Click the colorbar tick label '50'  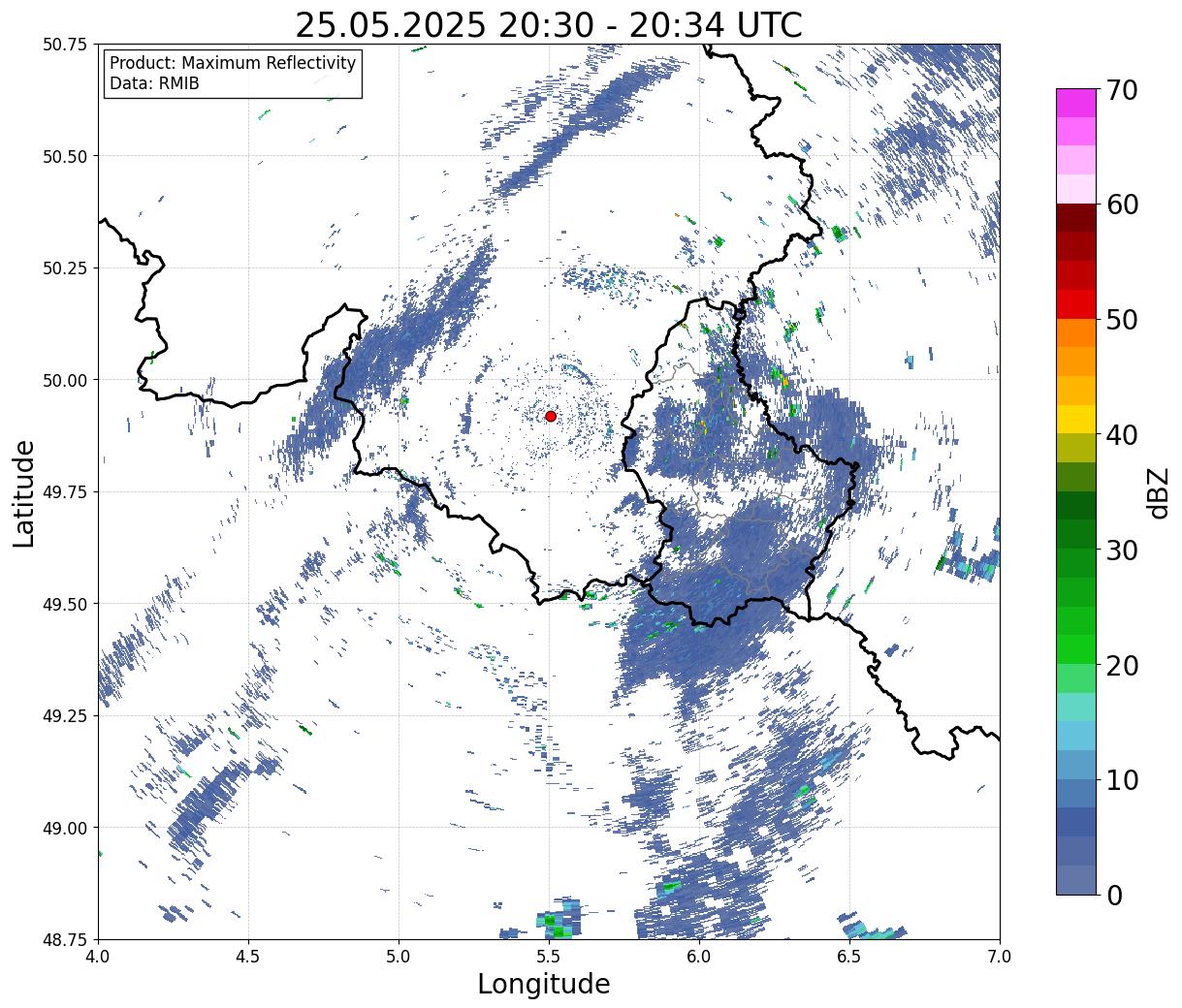pyautogui.click(x=1122, y=320)
